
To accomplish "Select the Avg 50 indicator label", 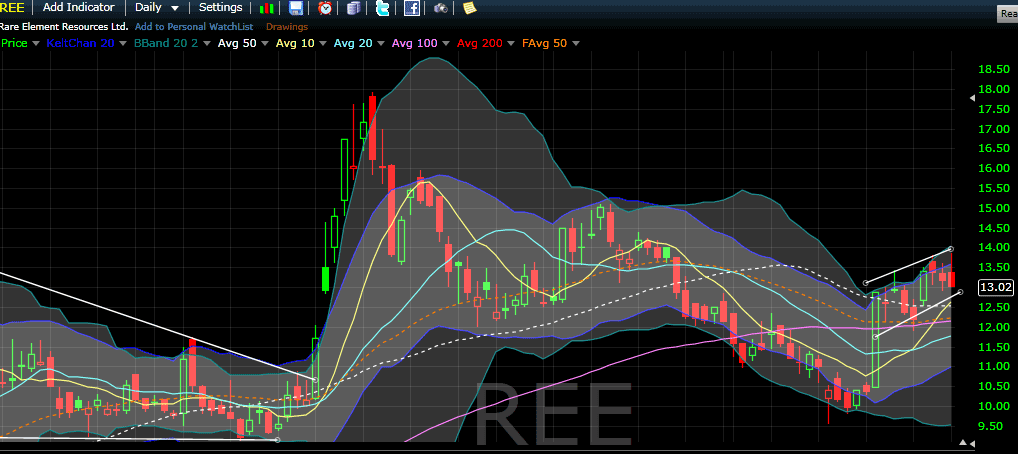I will (x=237, y=44).
